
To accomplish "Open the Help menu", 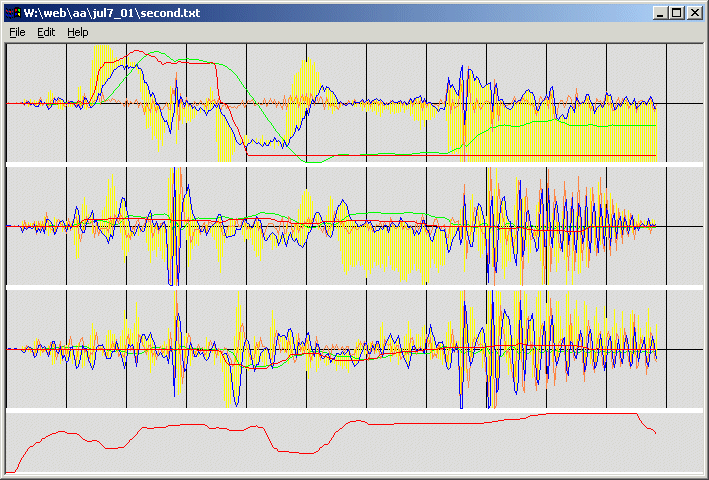I will pos(78,32).
